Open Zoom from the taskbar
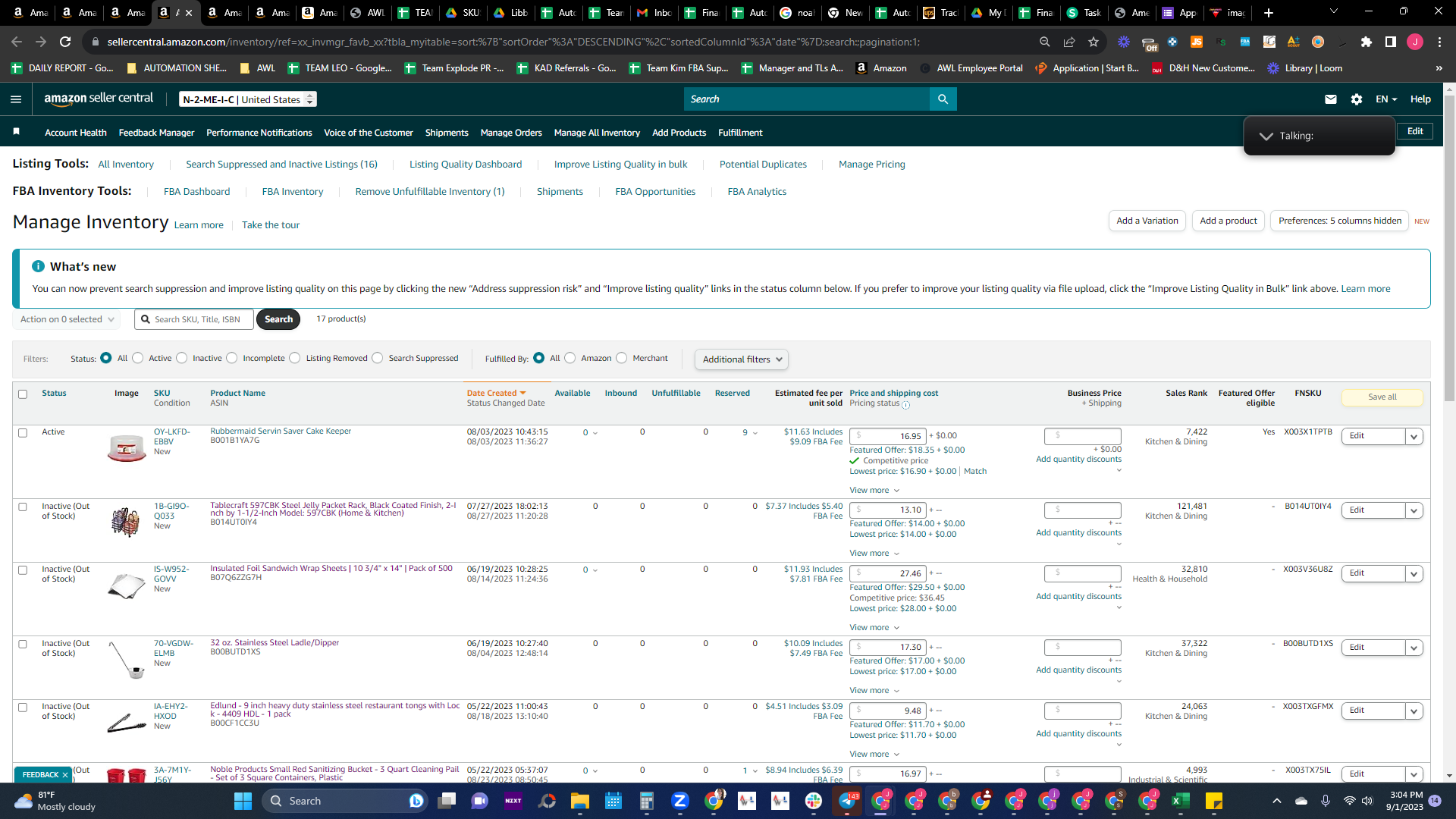Image resolution: width=1456 pixels, height=819 pixels. [x=680, y=801]
